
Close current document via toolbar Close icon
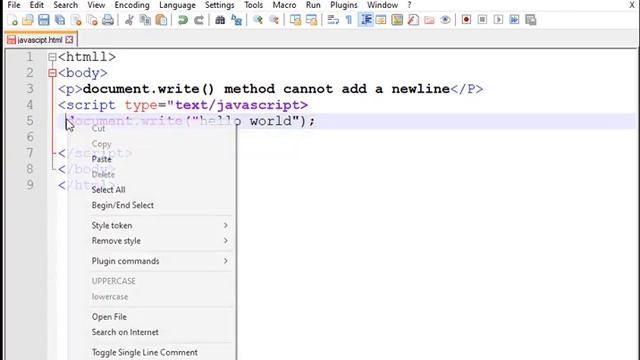(x=76, y=20)
